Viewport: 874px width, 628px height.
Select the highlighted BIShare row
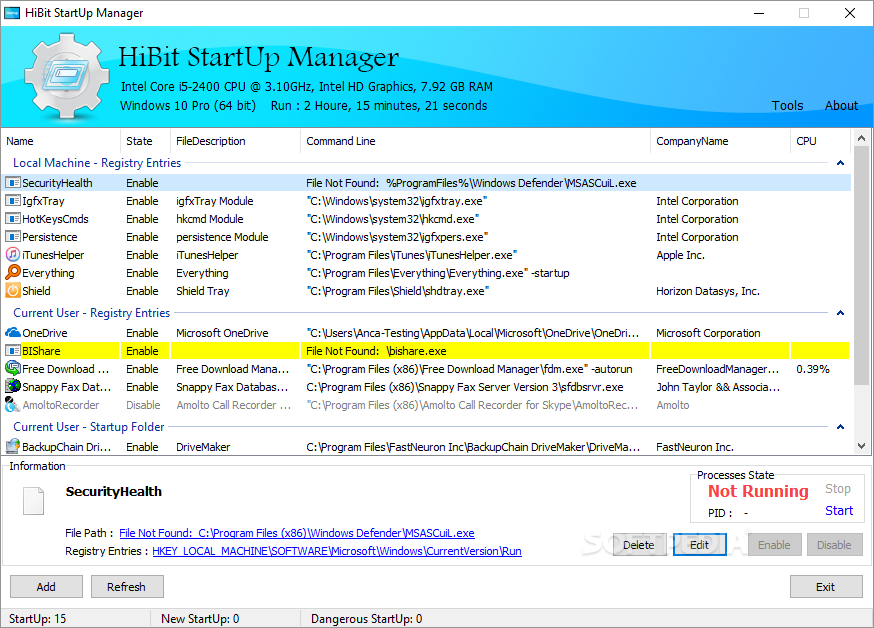click(400, 351)
